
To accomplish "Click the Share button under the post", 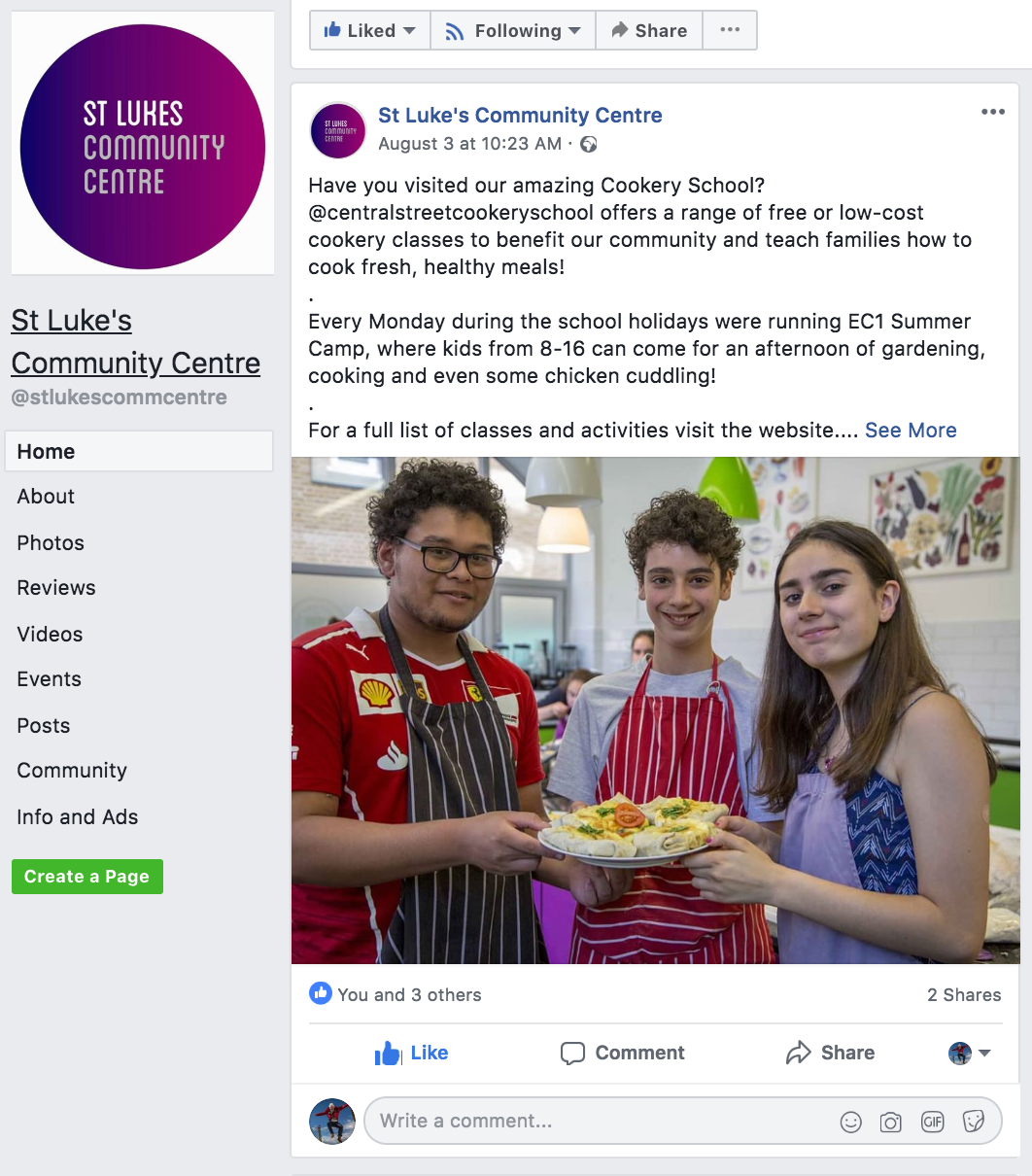I will pyautogui.click(x=830, y=1053).
